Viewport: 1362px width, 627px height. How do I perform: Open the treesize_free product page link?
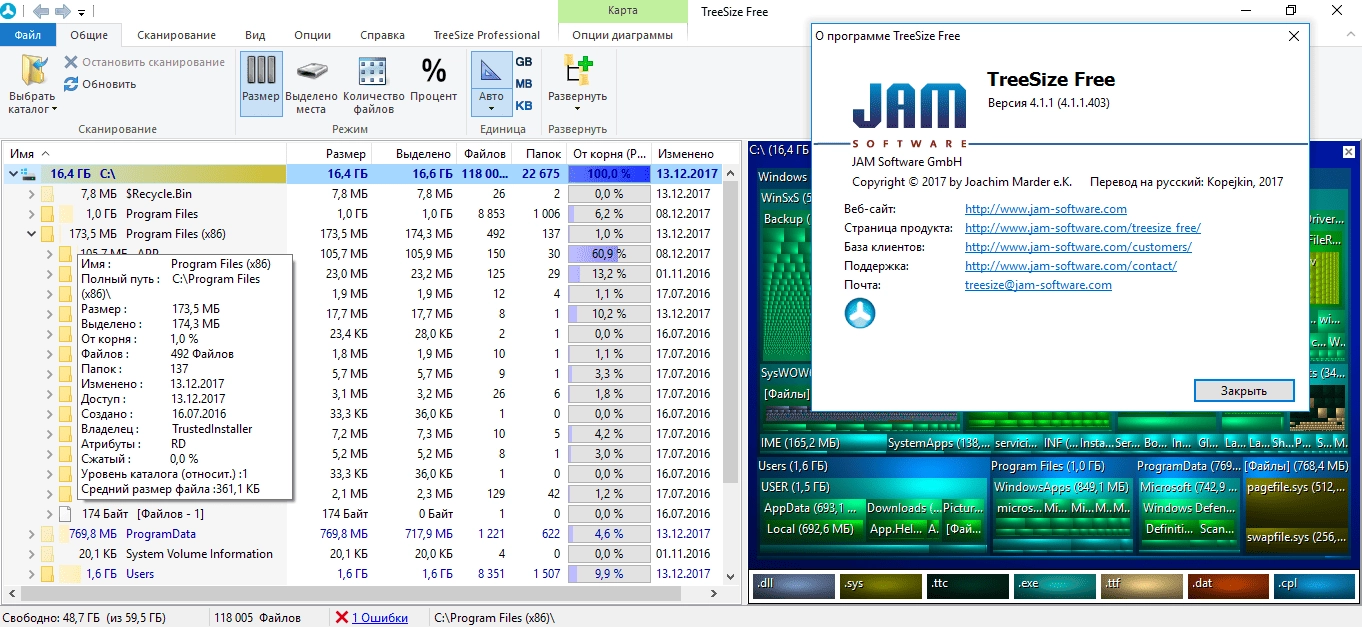click(1083, 228)
